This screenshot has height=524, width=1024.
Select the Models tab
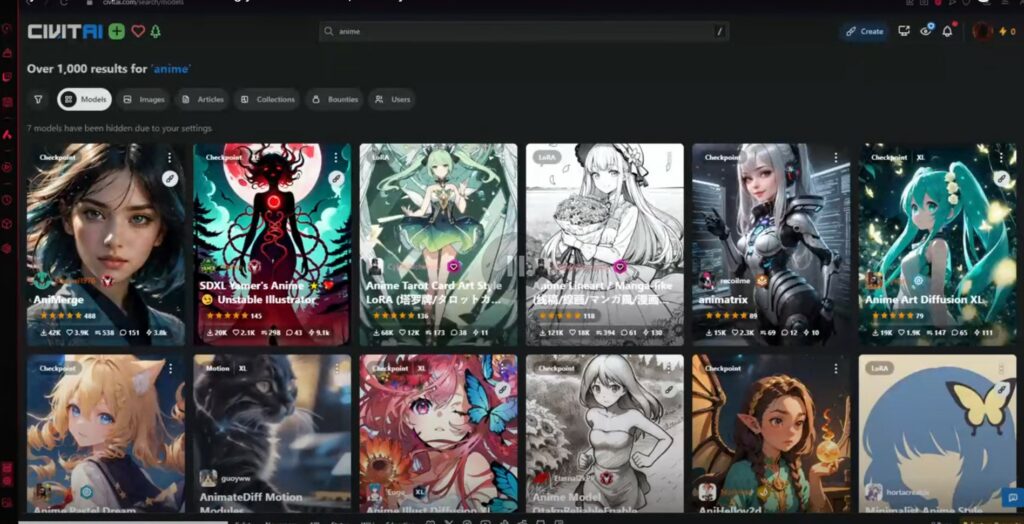coord(85,99)
